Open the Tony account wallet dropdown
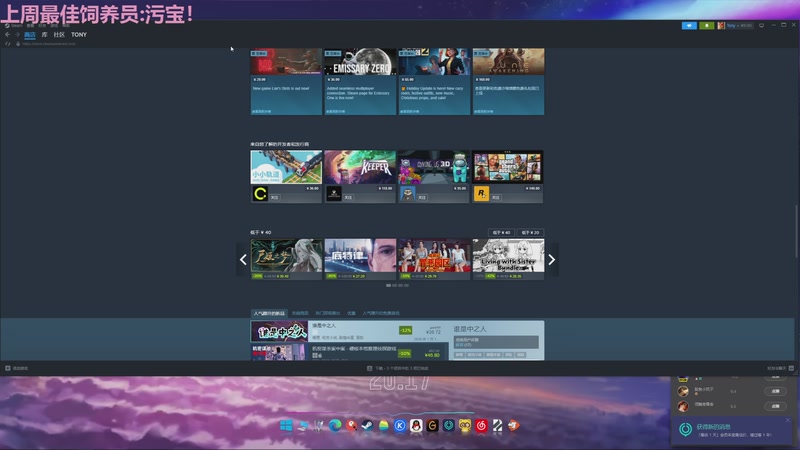 point(739,26)
